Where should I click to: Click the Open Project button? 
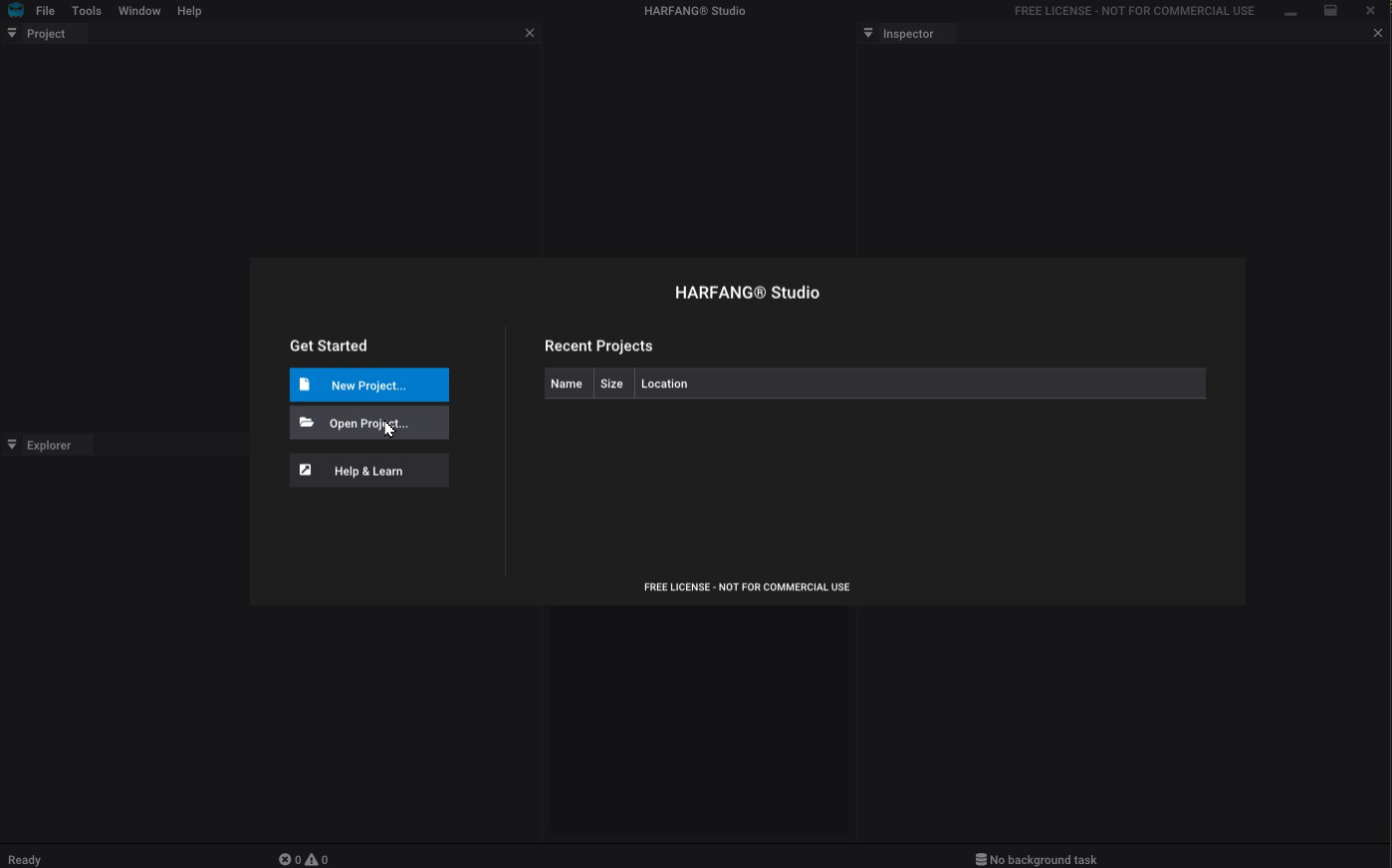(369, 423)
